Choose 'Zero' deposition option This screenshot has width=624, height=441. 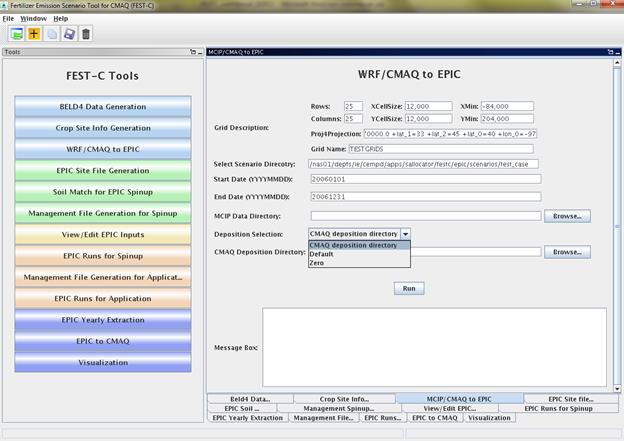click(x=359, y=263)
